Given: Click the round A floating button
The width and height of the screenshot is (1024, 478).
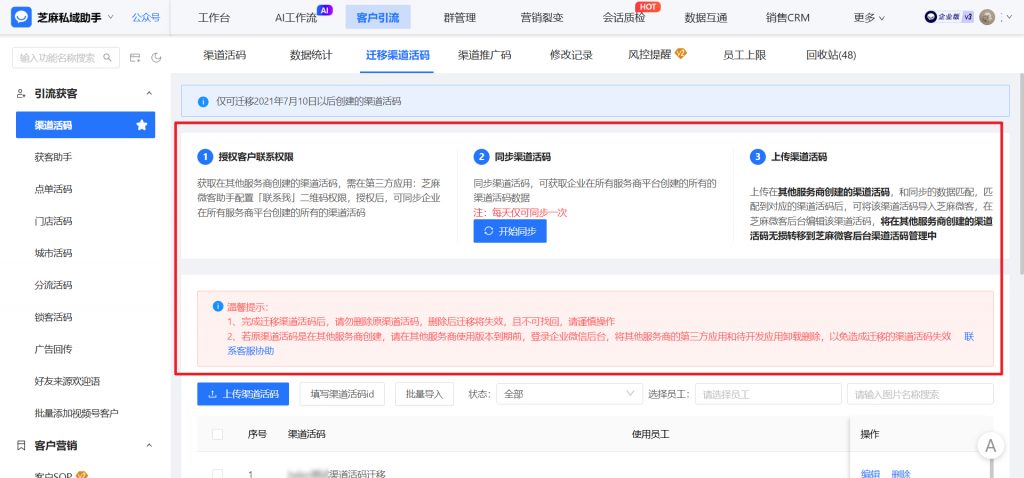Looking at the screenshot, I should pos(991,446).
